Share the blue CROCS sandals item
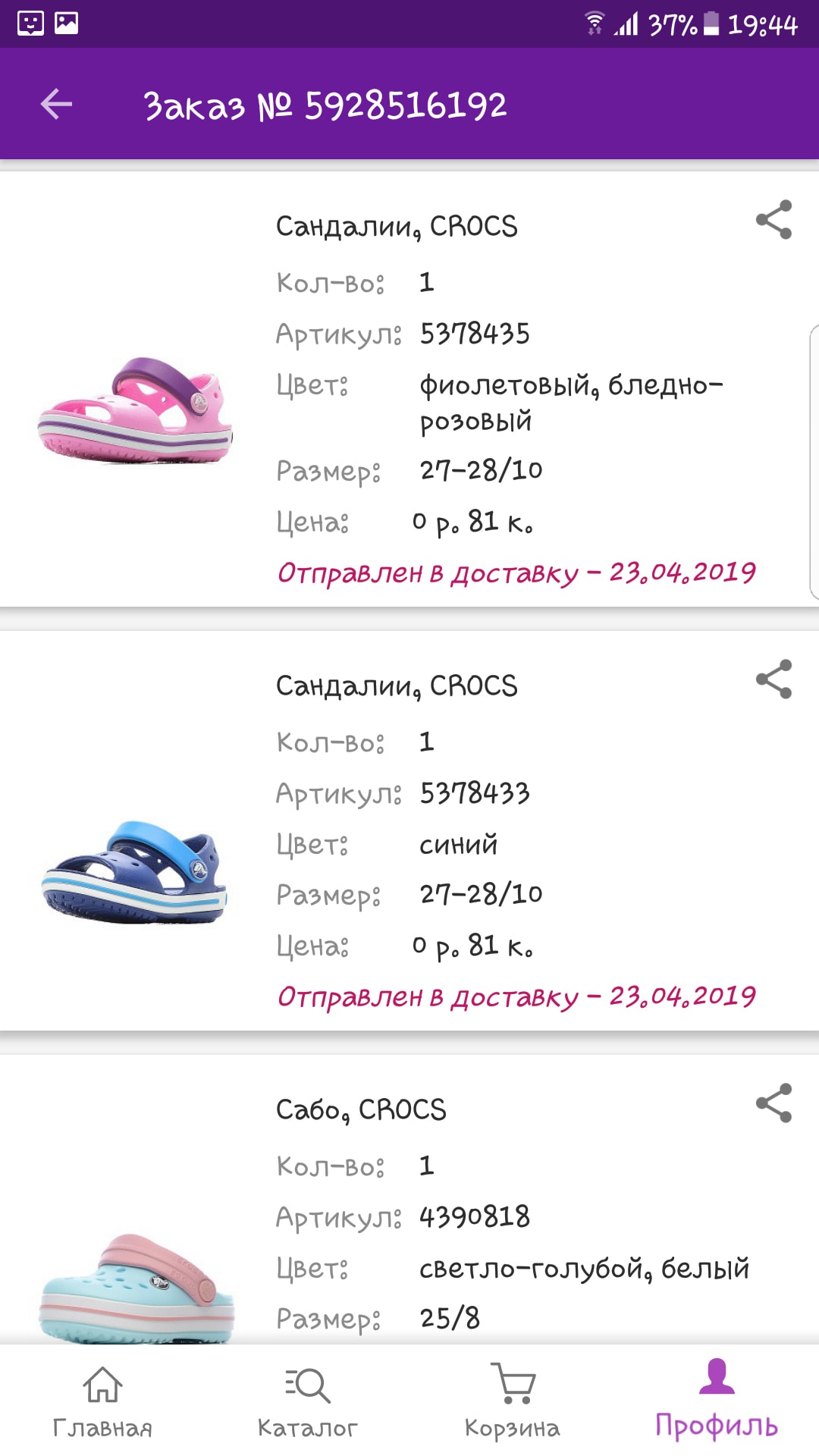The height and width of the screenshot is (1456, 819). 773,679
